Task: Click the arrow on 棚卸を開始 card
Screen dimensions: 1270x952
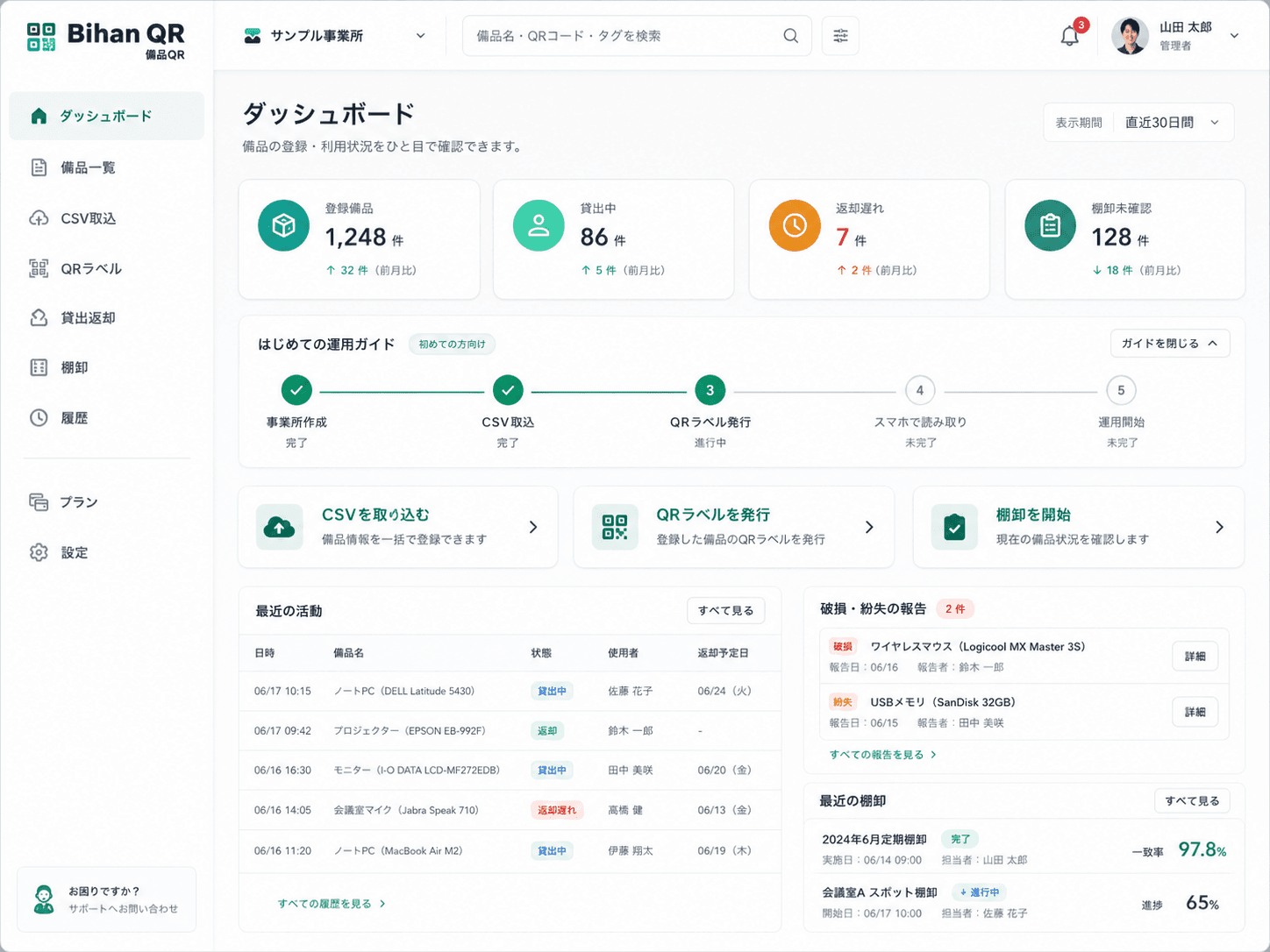Action: (1219, 527)
